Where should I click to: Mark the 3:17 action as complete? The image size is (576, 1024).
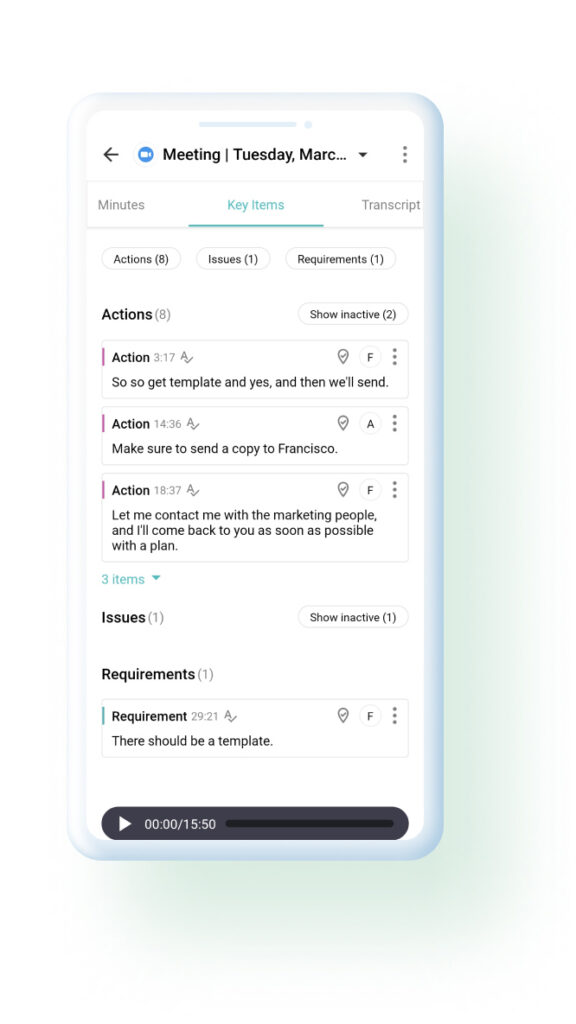(x=343, y=357)
